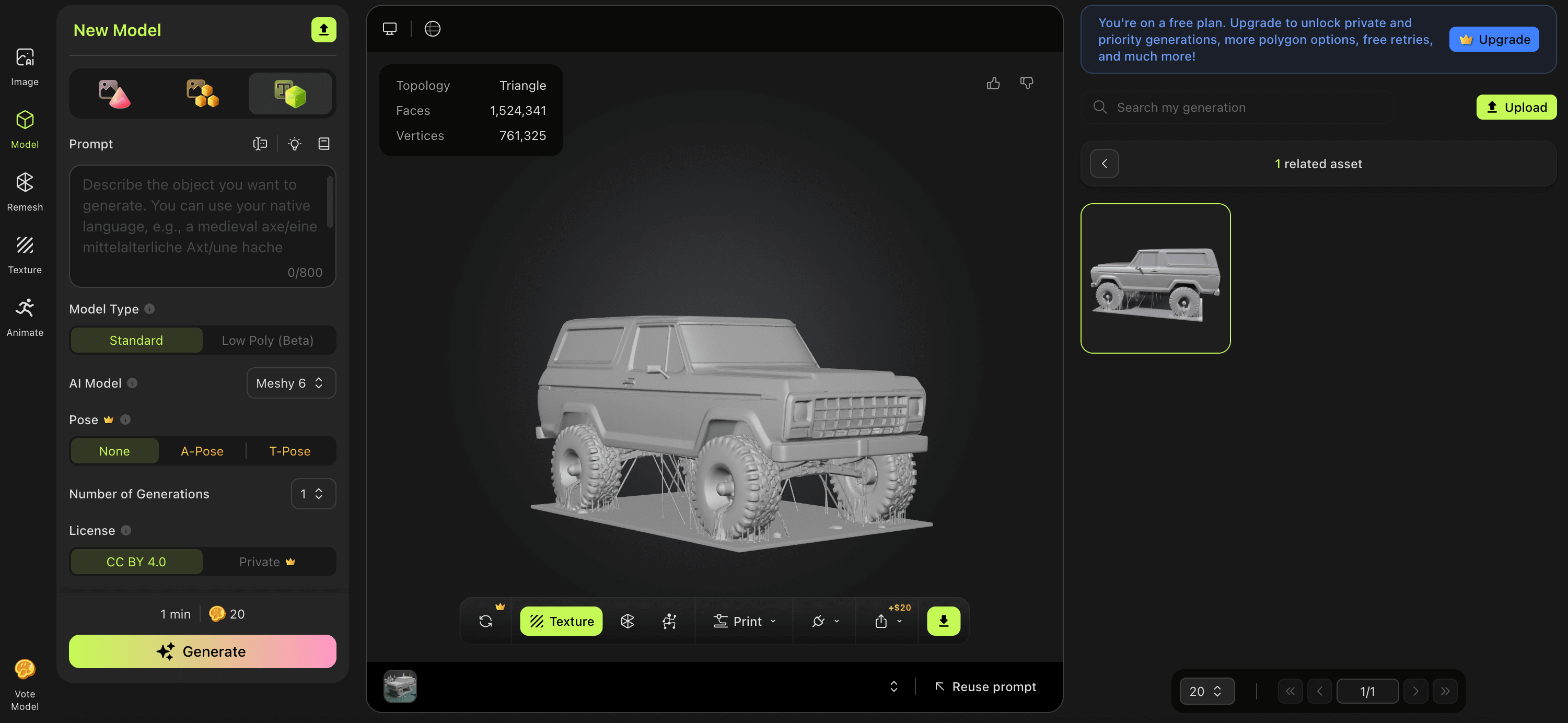Screen dimensions: 1568x723
Task: Open the prompt library book icon
Action: coord(324,144)
